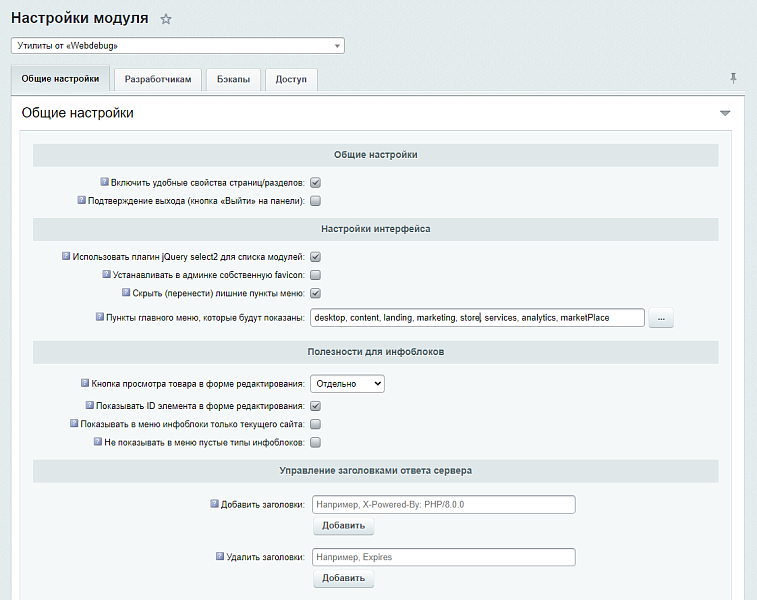Click help icon beside «Подтверждение выхода»
757x600 pixels.
coord(81,200)
